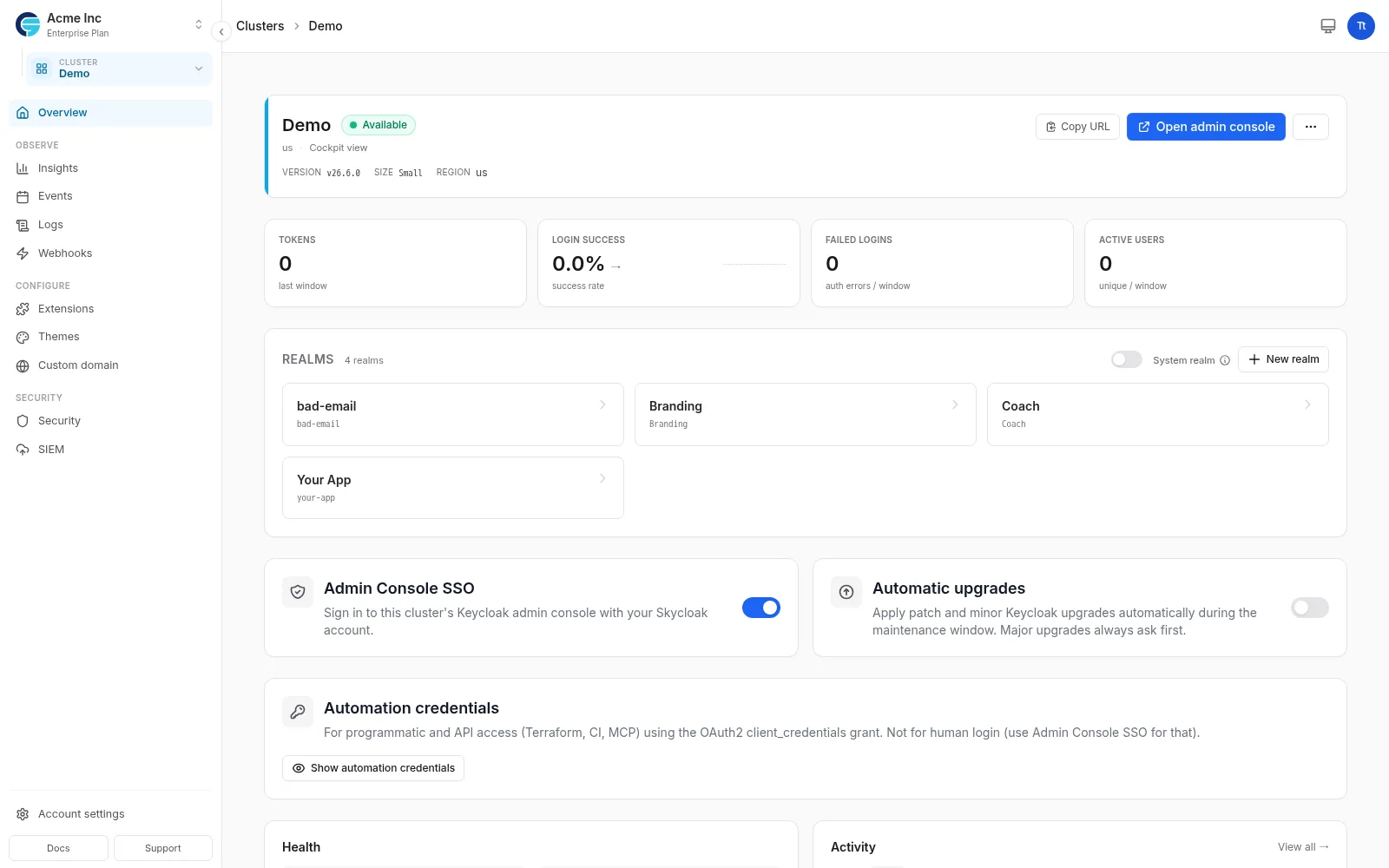Collapse the sidebar with the arrow button
1389x868 pixels.
tap(221, 31)
